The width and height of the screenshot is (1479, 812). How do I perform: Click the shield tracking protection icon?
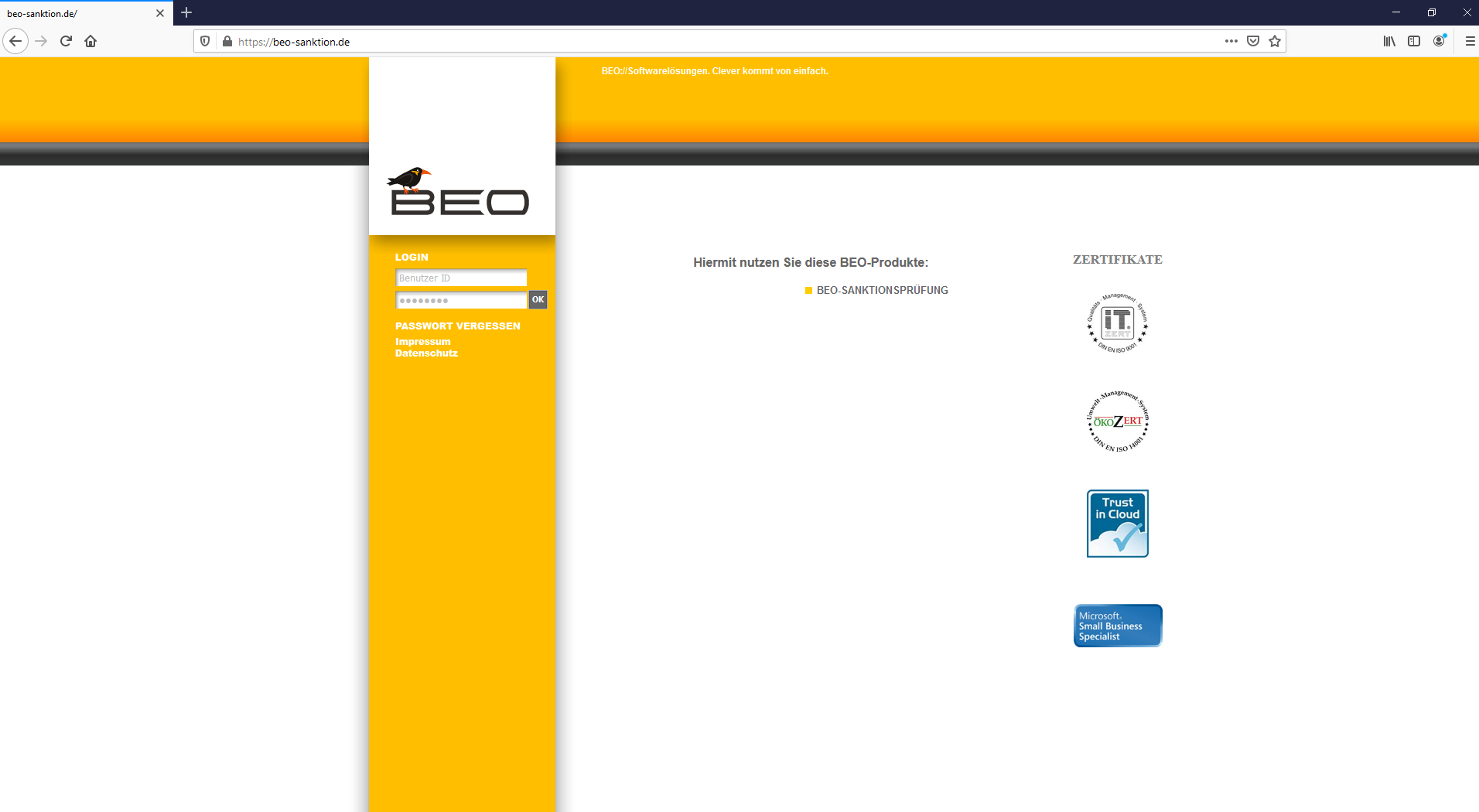204,41
